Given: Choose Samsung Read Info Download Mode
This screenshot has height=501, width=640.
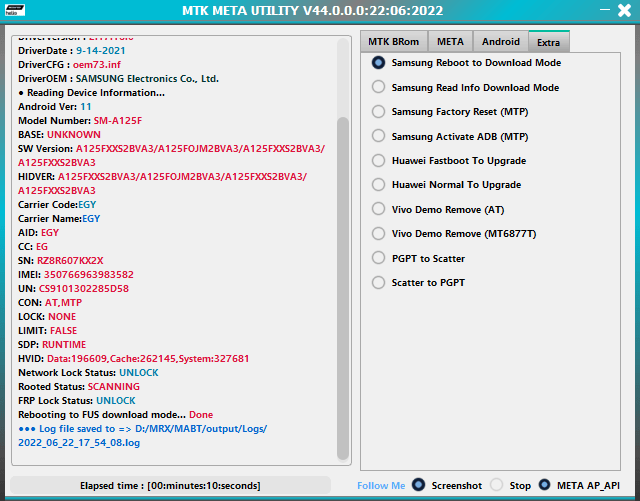Looking at the screenshot, I should click(465, 87).
